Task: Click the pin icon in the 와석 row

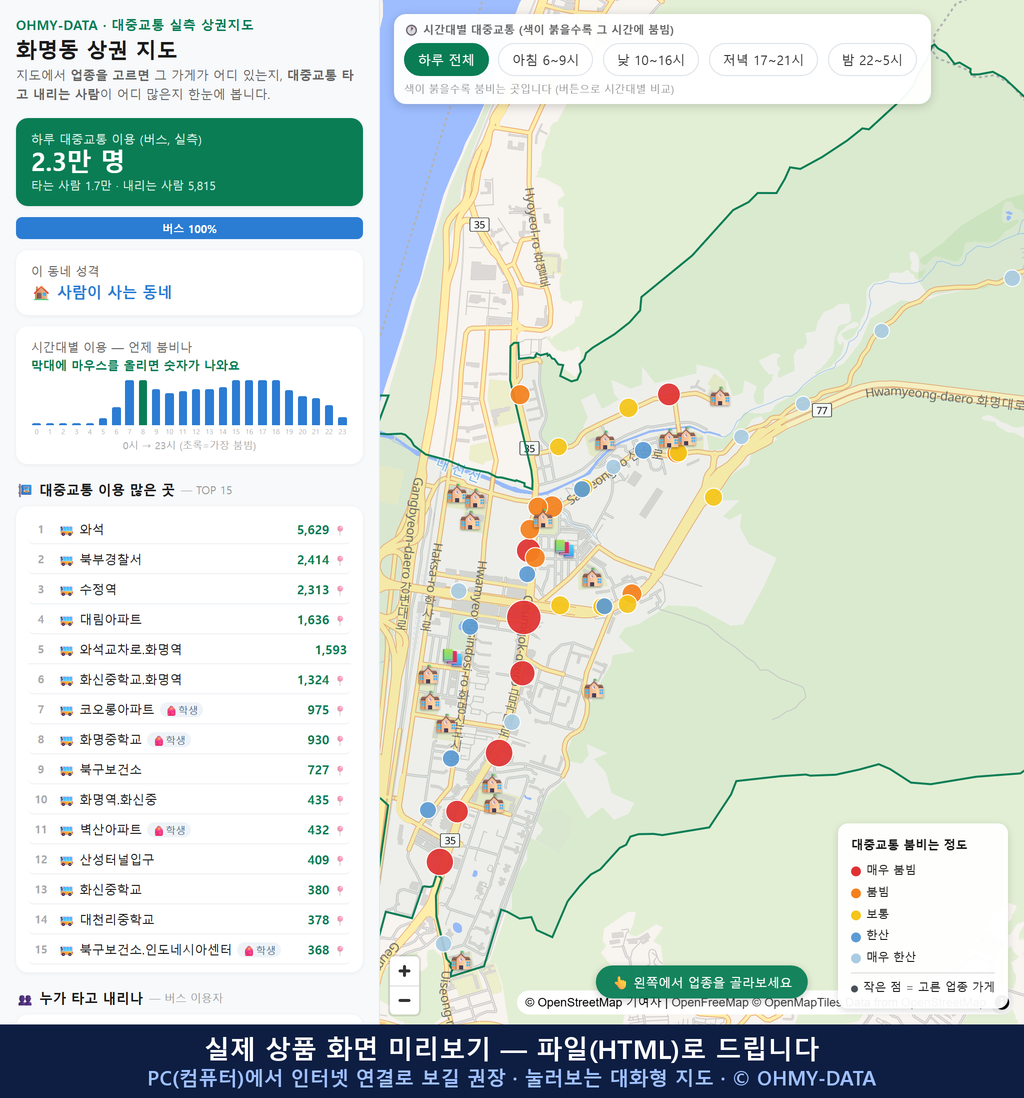Action: (x=340, y=530)
